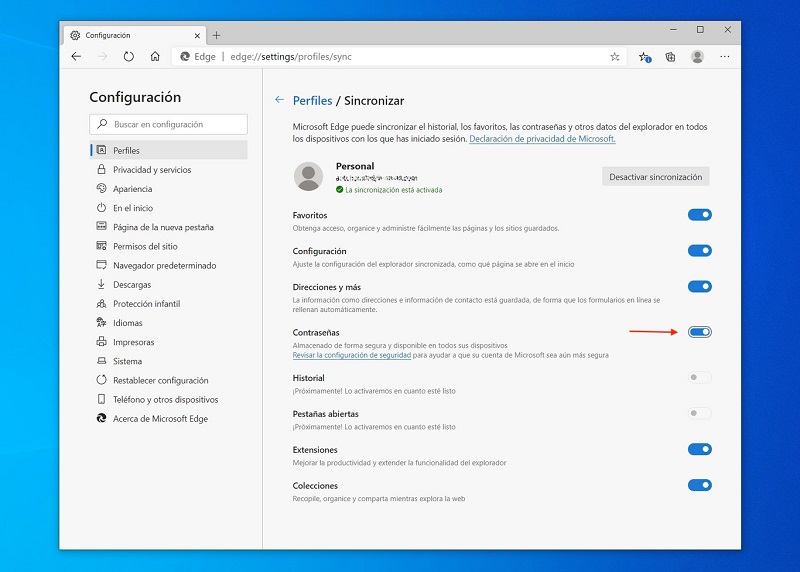Minimize the Edge window
Image resolution: width=800 pixels, height=572 pixels.
pos(673,30)
